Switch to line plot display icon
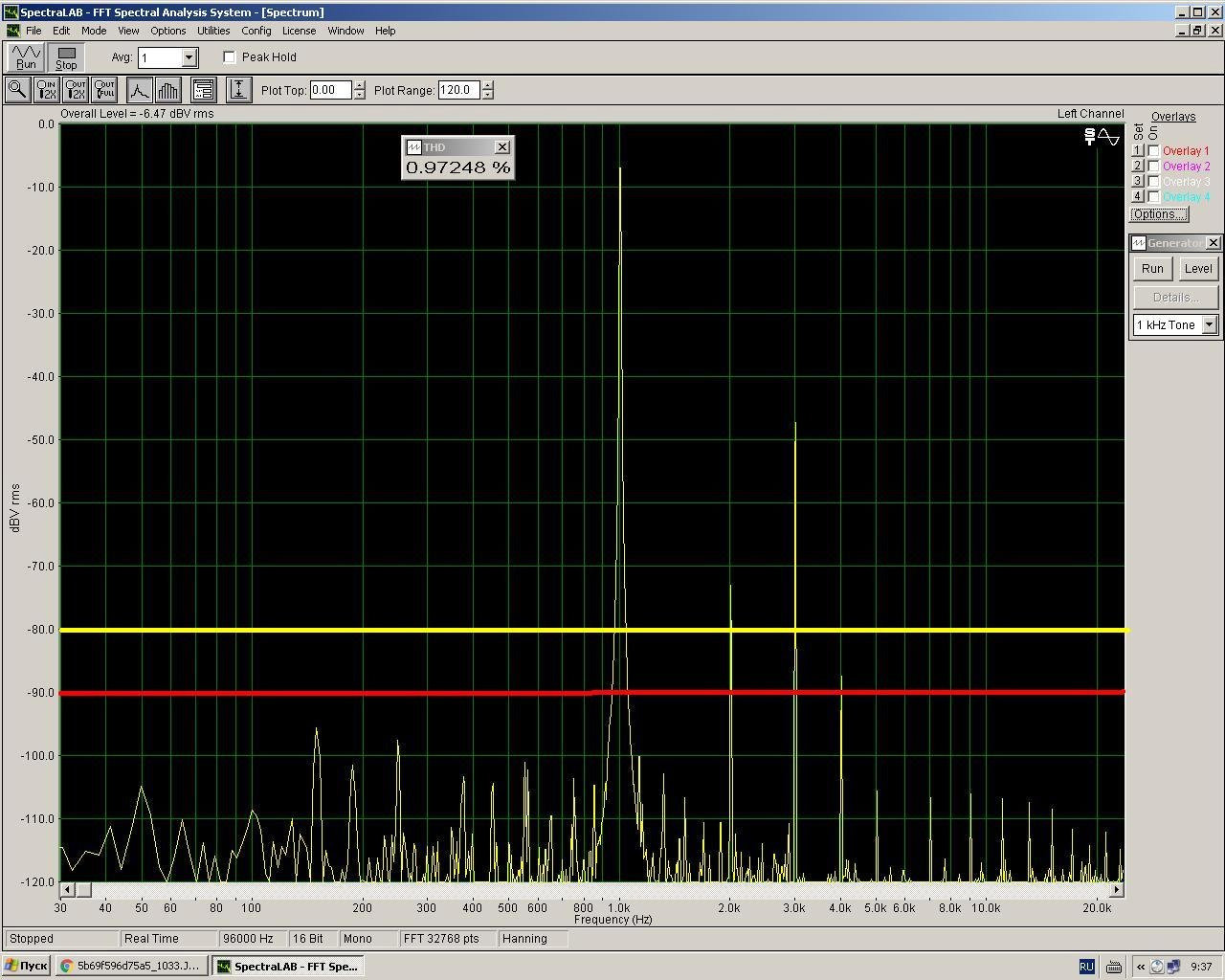 [139, 90]
